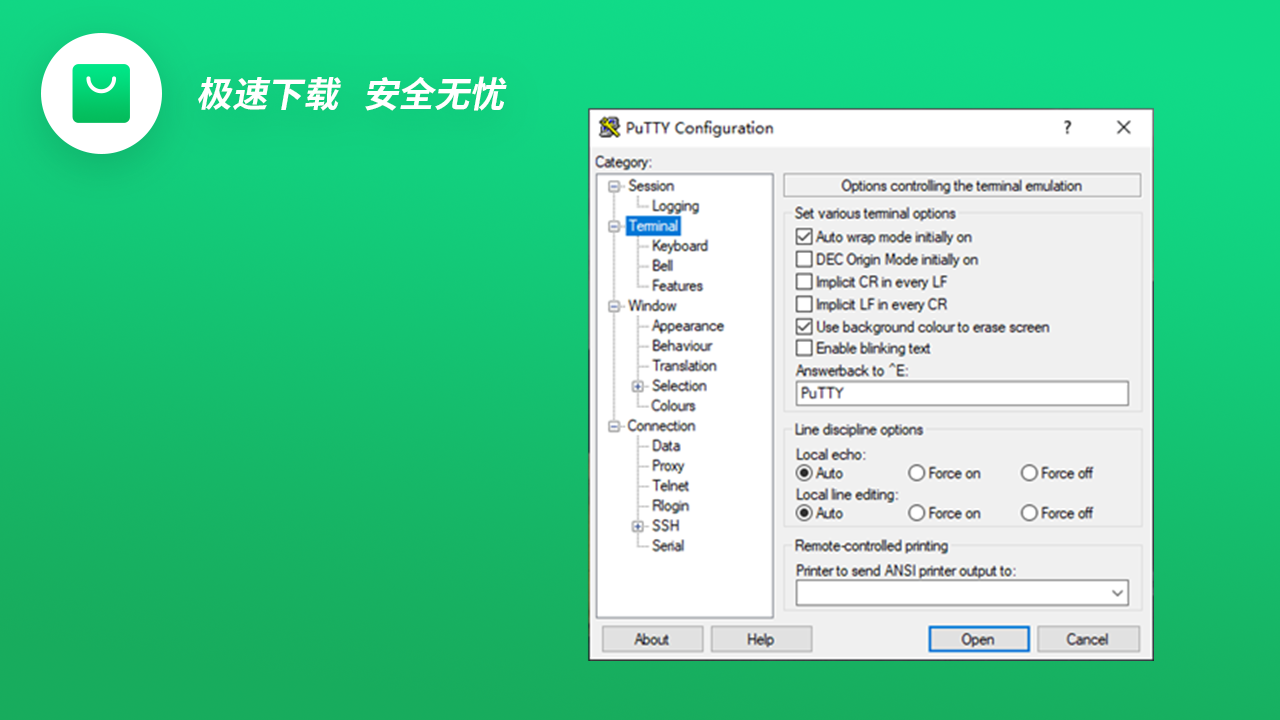Enable blinking text option

coord(804,348)
